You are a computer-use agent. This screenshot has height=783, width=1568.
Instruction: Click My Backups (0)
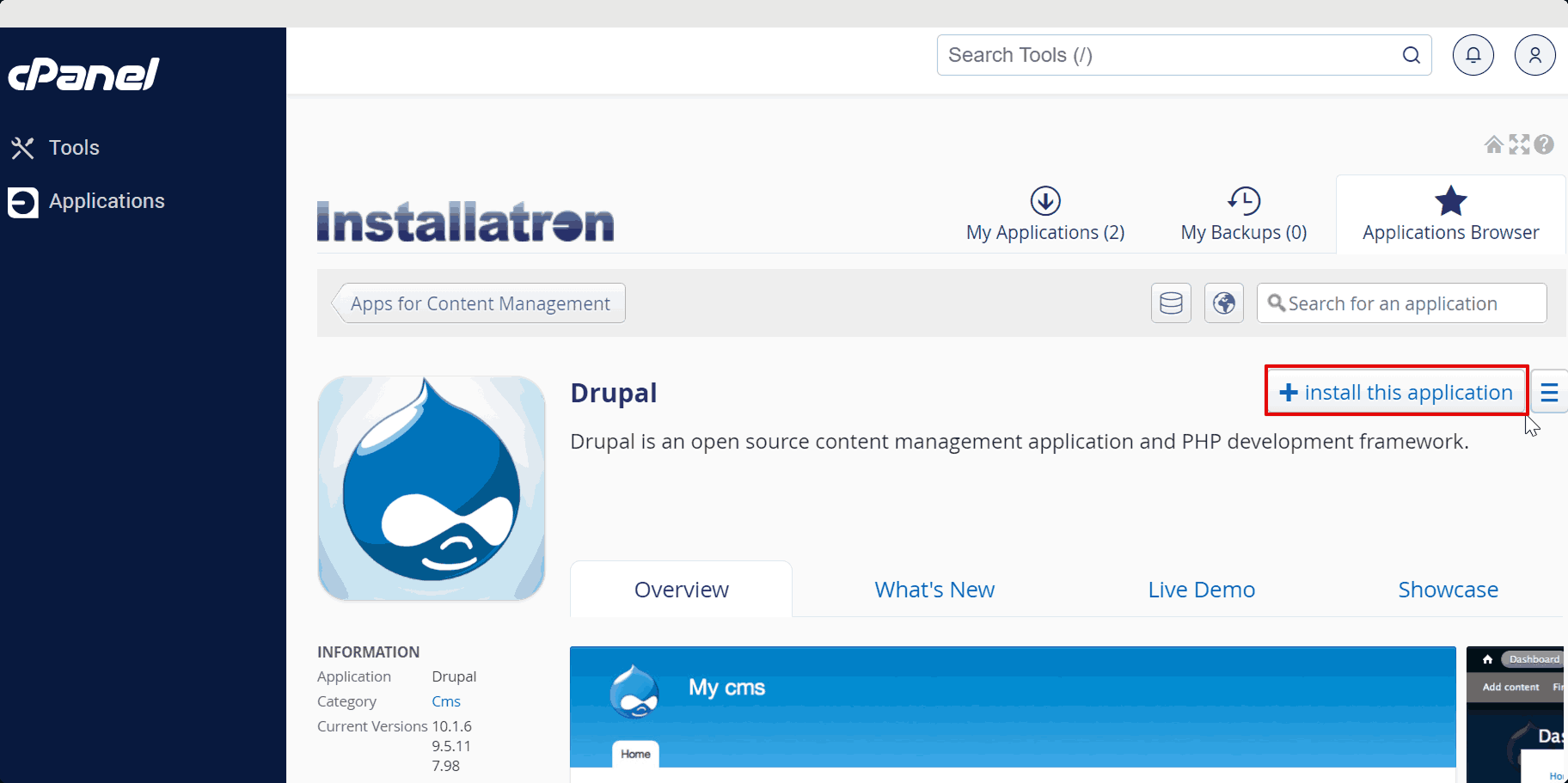tap(1243, 215)
